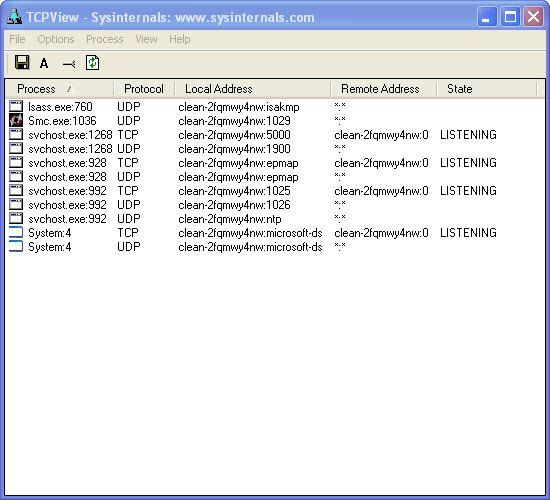The width and height of the screenshot is (550, 500).
Task: Open the Options menu
Action: tap(56, 39)
